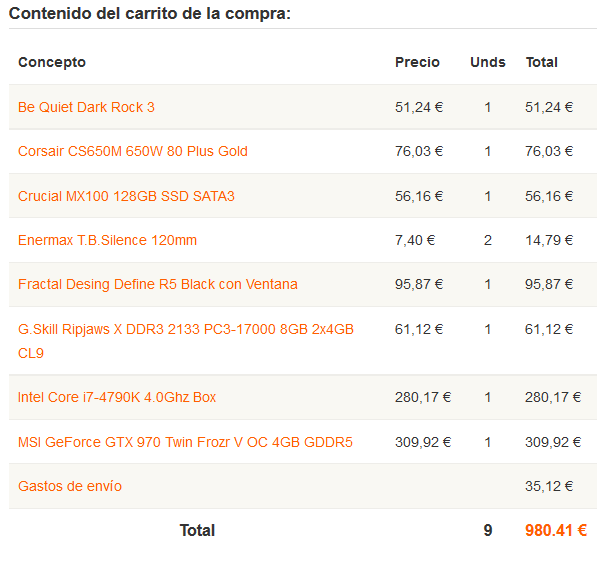Viewport: 609px width, 564px height.
Task: Open the Corsair CS650M 650W product link
Action: (133, 151)
